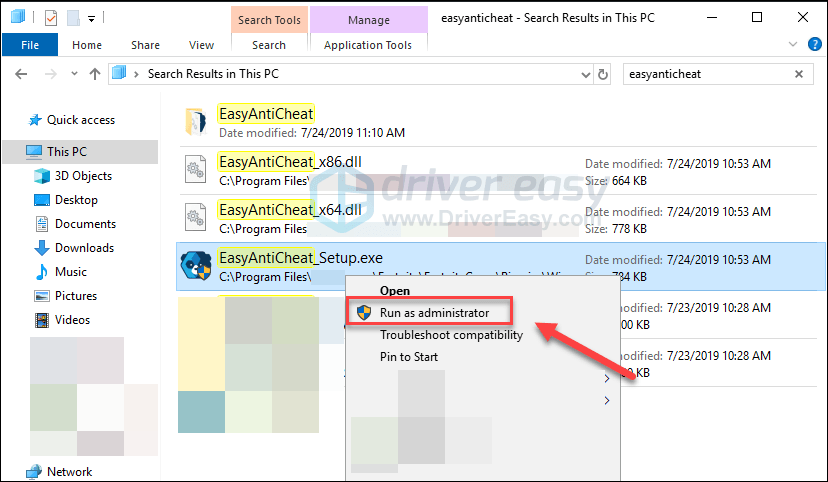Viewport: 828px width, 482px height.
Task: Select the EasyAntiCheat_x64.dll file icon
Action: (x=195, y=218)
